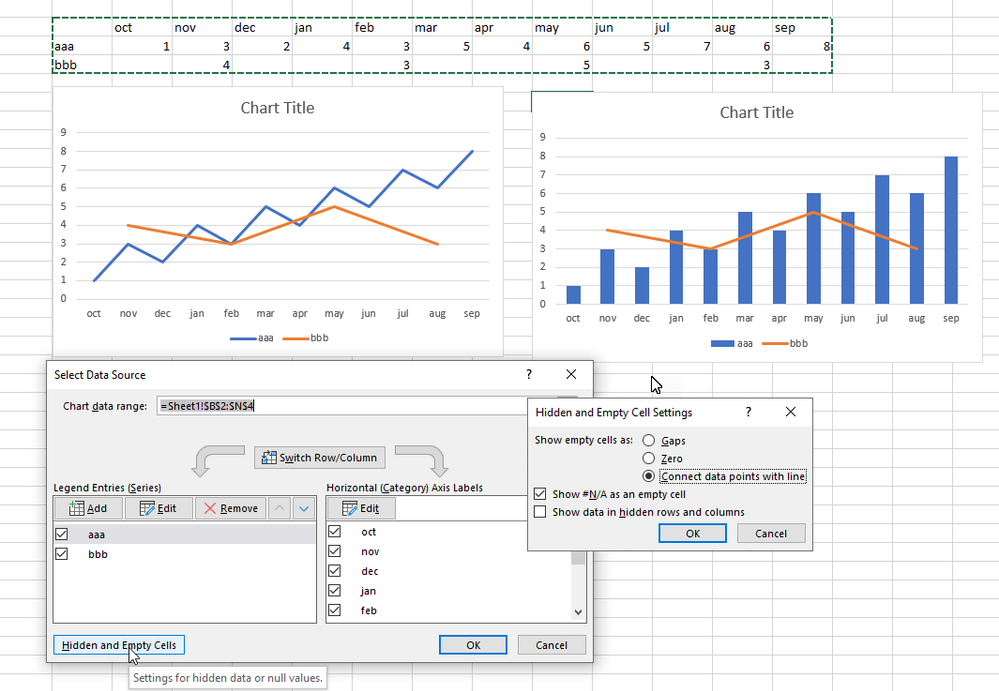Viewport: 999px width, 691px height.
Task: Click Switch Row/Column button
Action: coord(320,457)
